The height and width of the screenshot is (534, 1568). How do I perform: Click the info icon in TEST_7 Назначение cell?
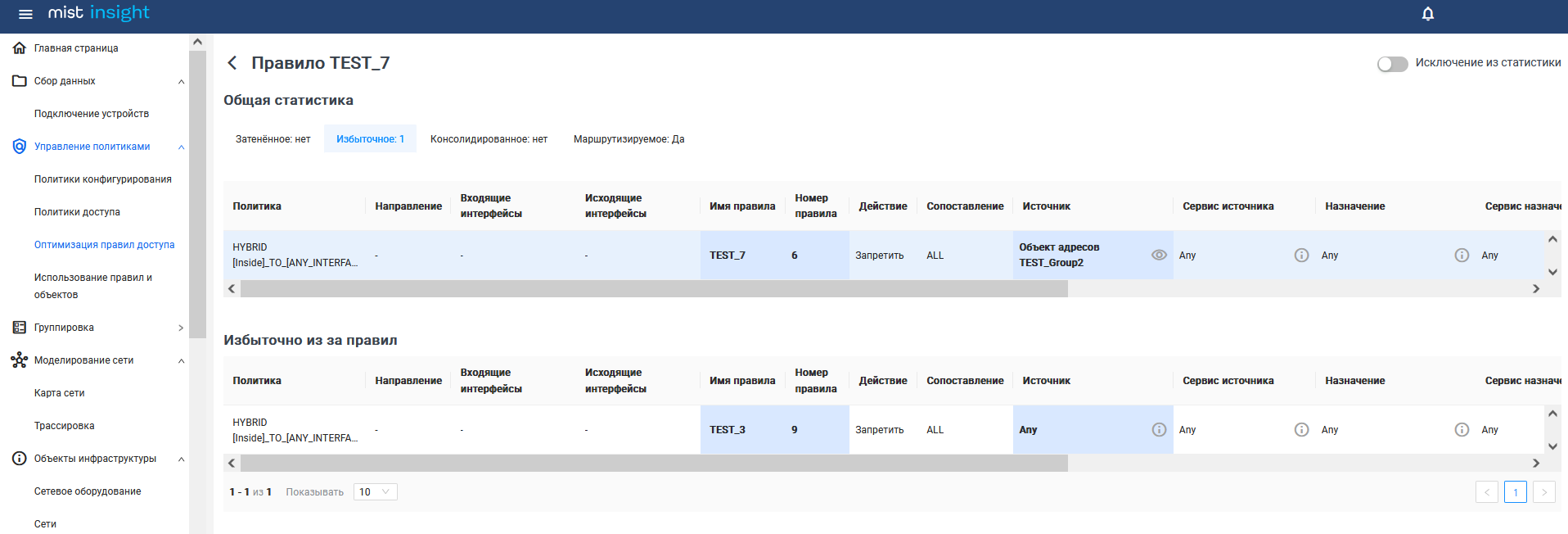1462,255
